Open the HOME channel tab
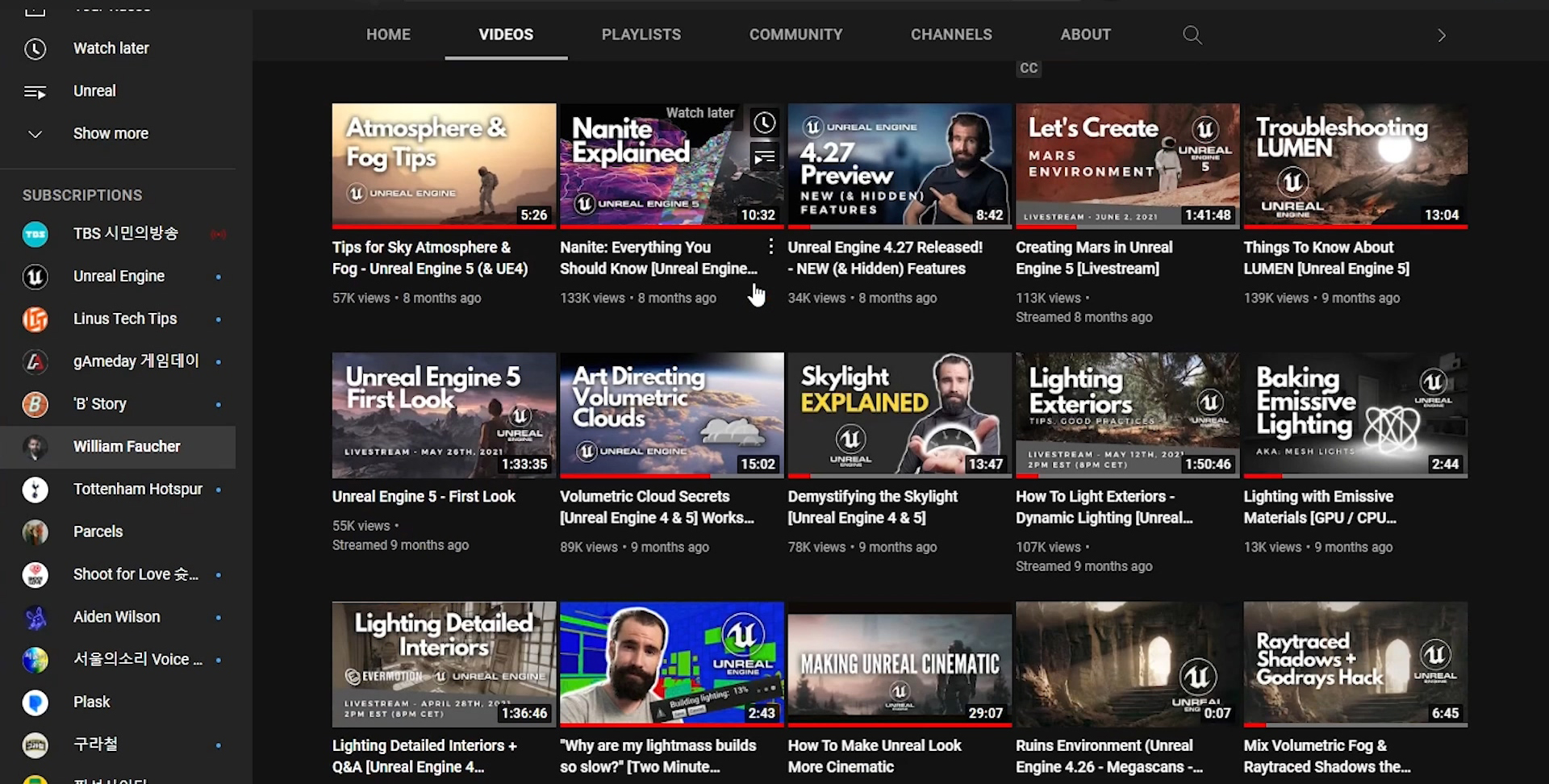1549x784 pixels. coord(388,35)
